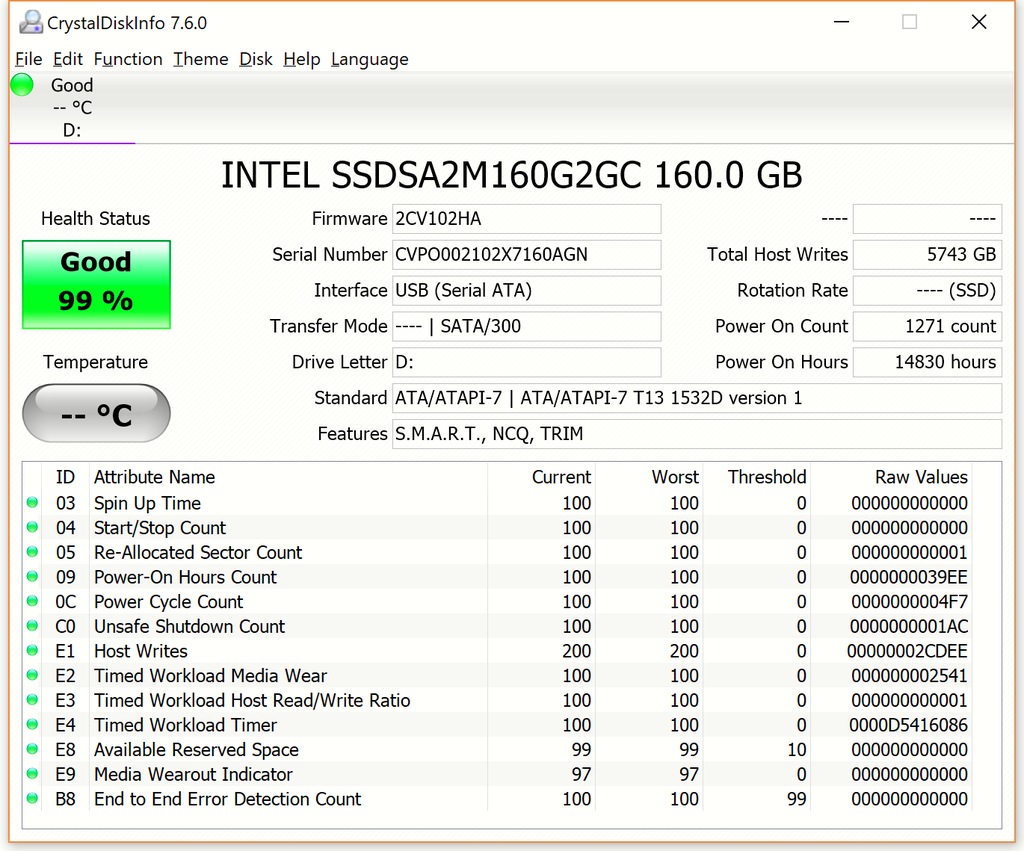Image resolution: width=1024 pixels, height=851 pixels.
Task: Click the Features field S.M.A.R.T., NCQ, TRIM
Action: pyautogui.click(x=697, y=434)
